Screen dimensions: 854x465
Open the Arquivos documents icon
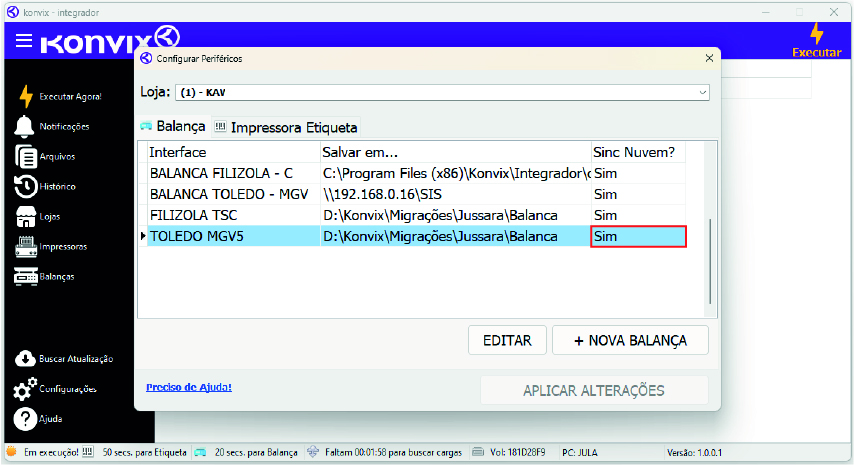[26, 156]
